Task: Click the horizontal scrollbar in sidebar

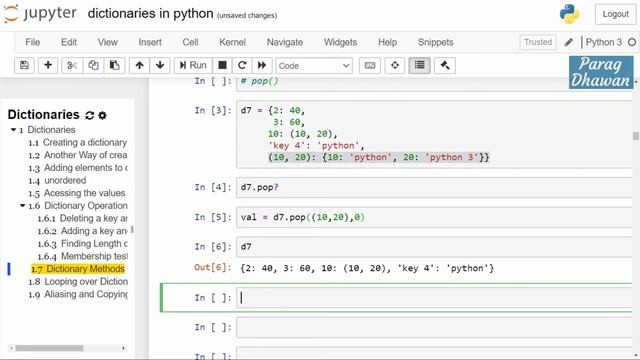Action: [49, 348]
